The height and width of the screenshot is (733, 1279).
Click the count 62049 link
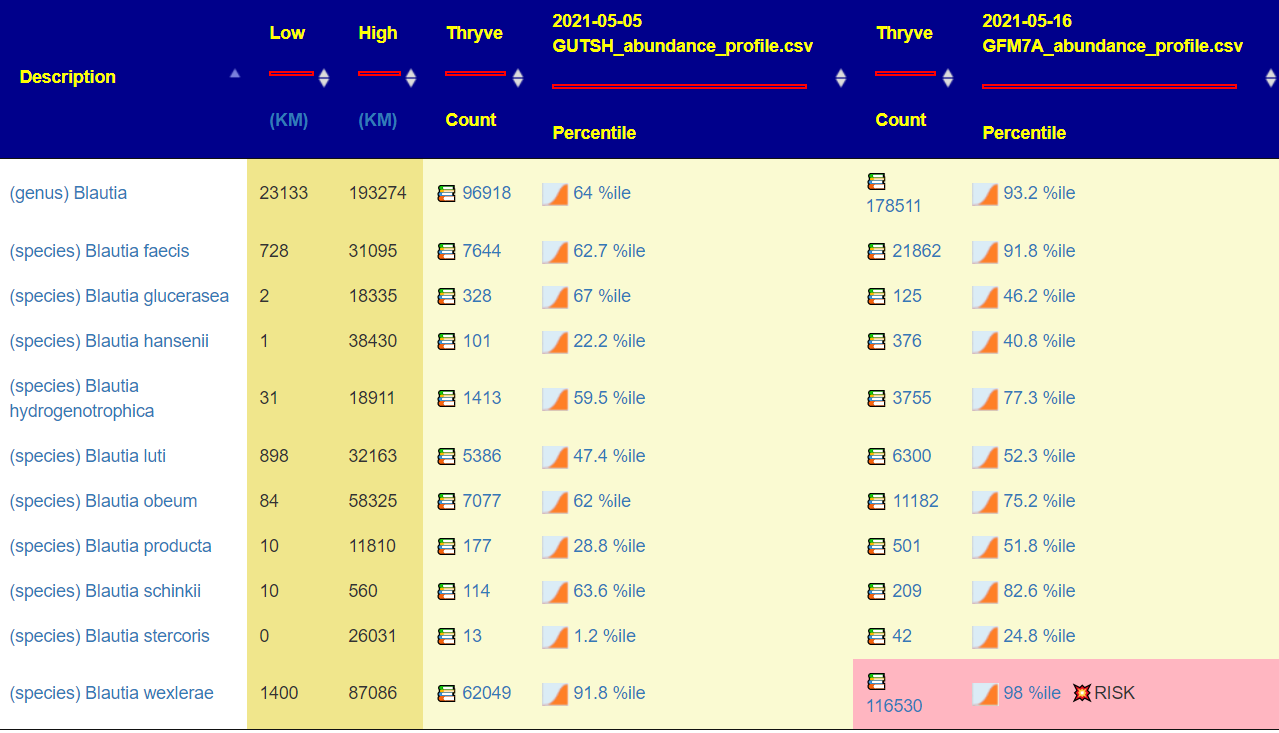(486, 693)
